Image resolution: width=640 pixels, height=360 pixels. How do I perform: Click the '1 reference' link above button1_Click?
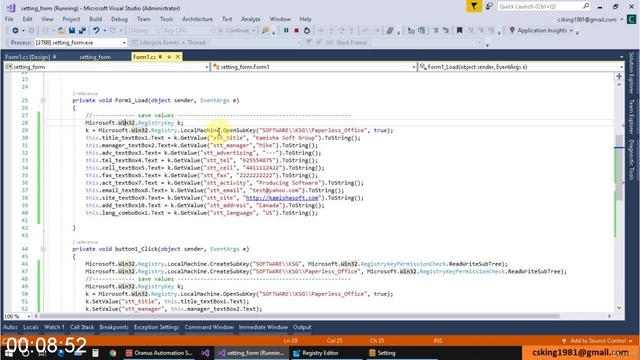point(85,242)
